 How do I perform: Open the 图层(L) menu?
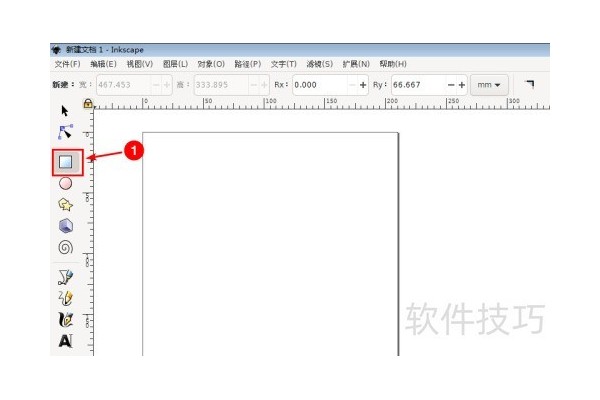(175, 64)
